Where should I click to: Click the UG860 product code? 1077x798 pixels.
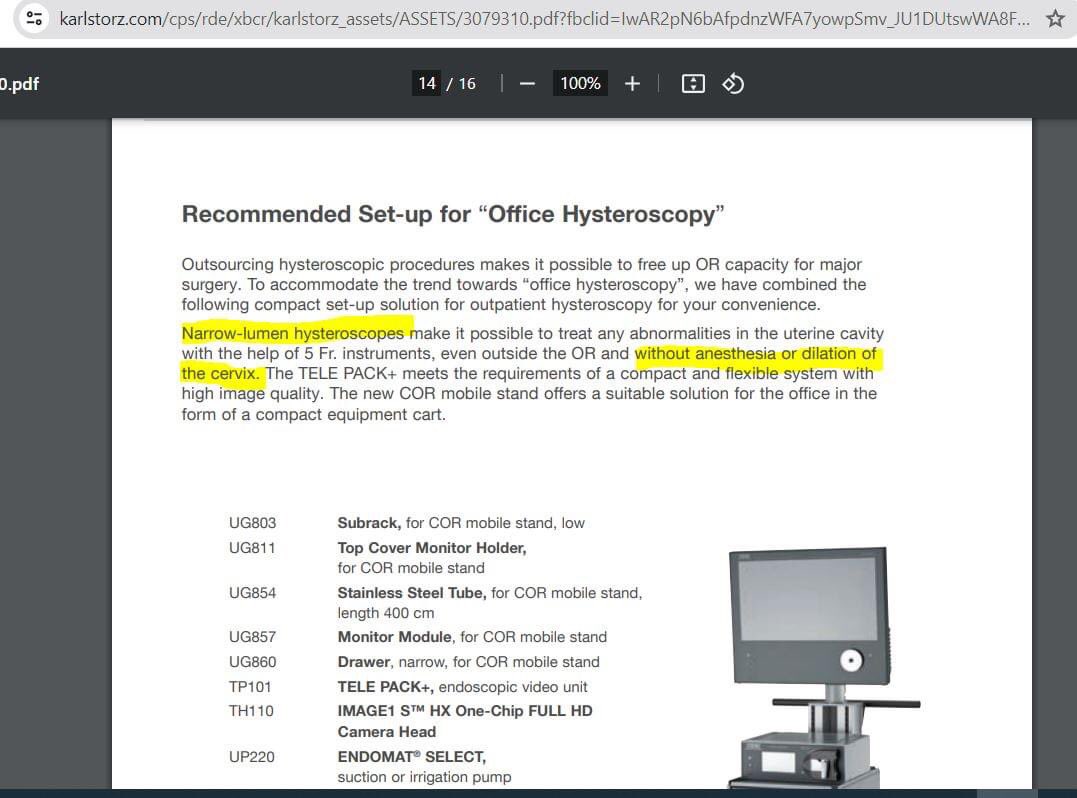[252, 662]
